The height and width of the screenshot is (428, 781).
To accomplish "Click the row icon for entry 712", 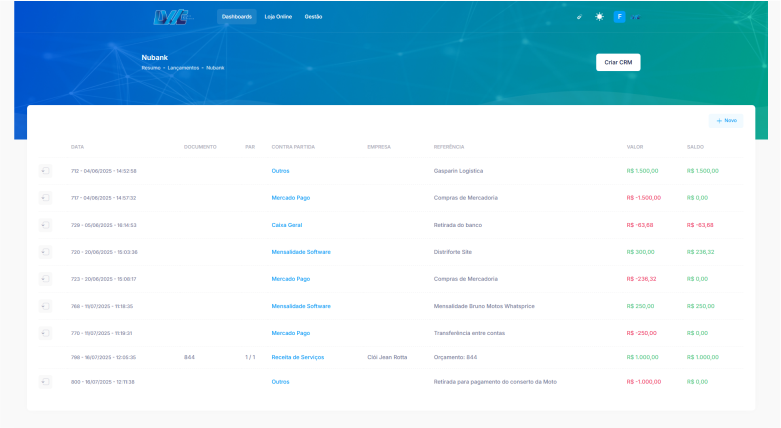I will click(45, 171).
